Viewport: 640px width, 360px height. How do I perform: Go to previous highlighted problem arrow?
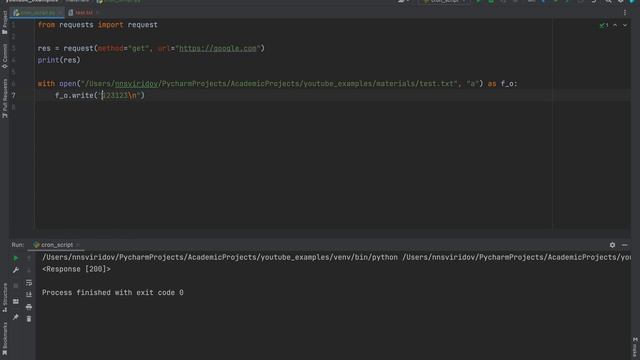pos(615,25)
